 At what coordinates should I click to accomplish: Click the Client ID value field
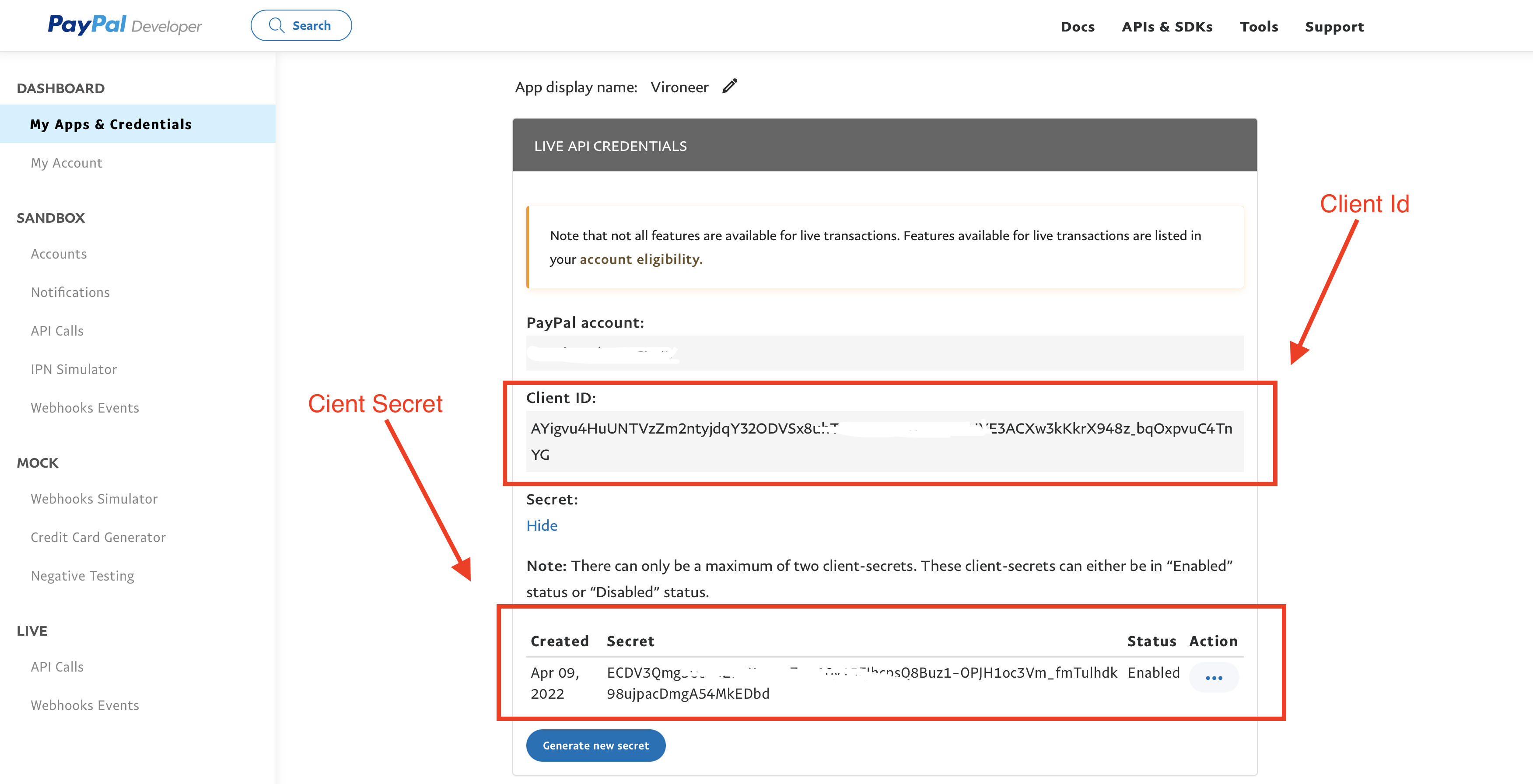tap(884, 441)
